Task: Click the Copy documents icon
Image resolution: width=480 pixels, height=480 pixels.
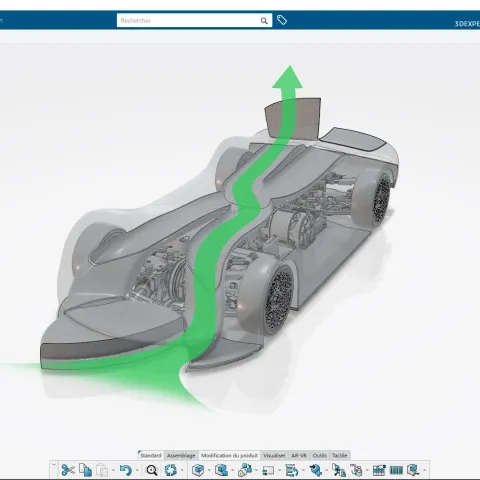Action: pos(86,470)
